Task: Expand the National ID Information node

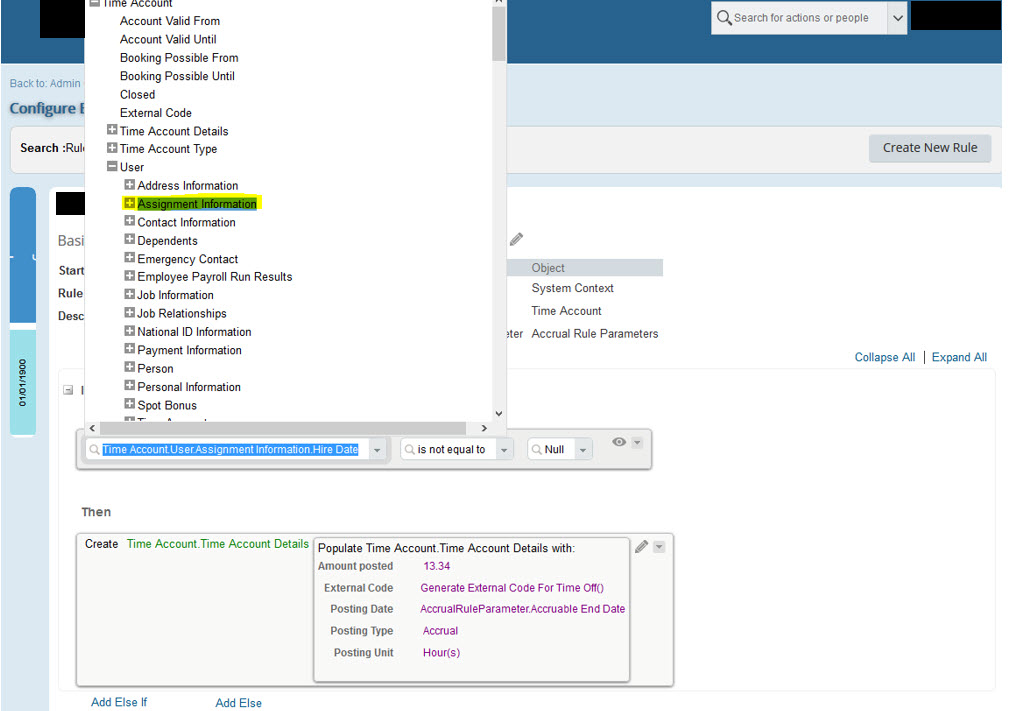Action: click(130, 331)
